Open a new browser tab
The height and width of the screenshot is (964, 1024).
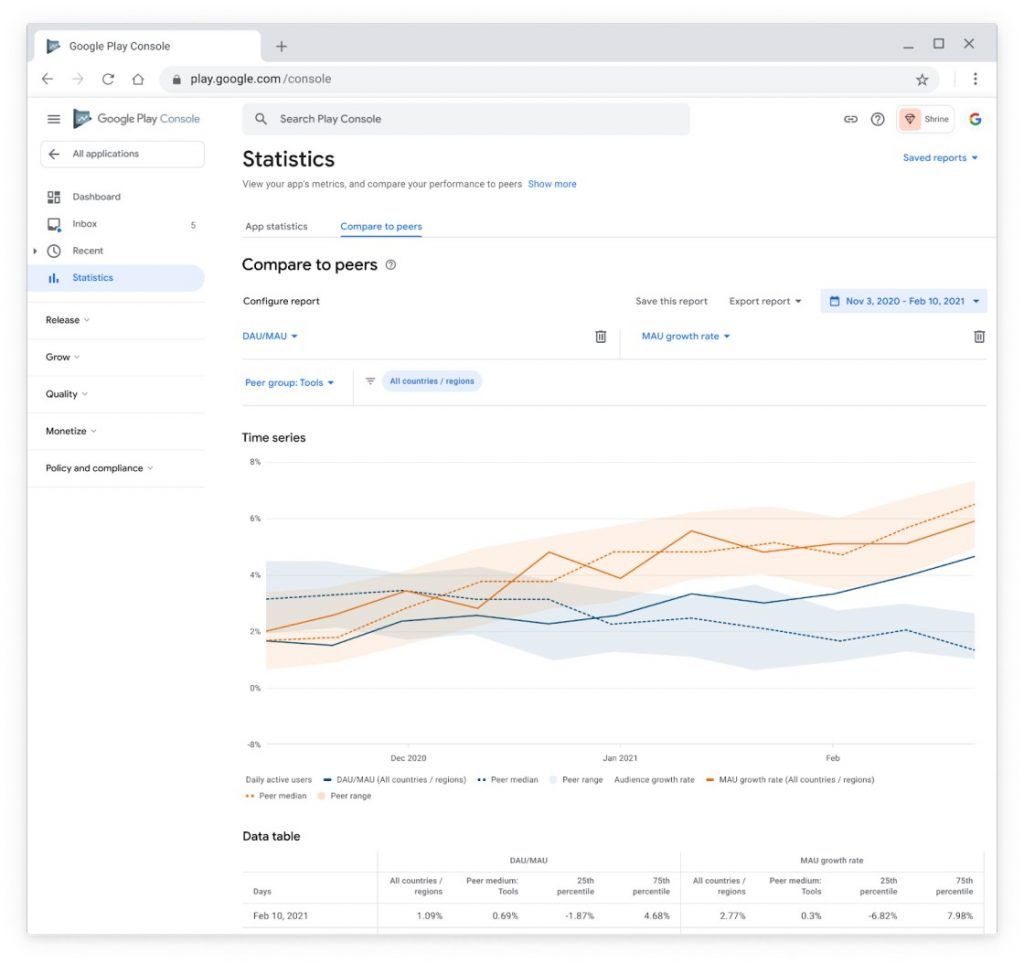pyautogui.click(x=281, y=46)
